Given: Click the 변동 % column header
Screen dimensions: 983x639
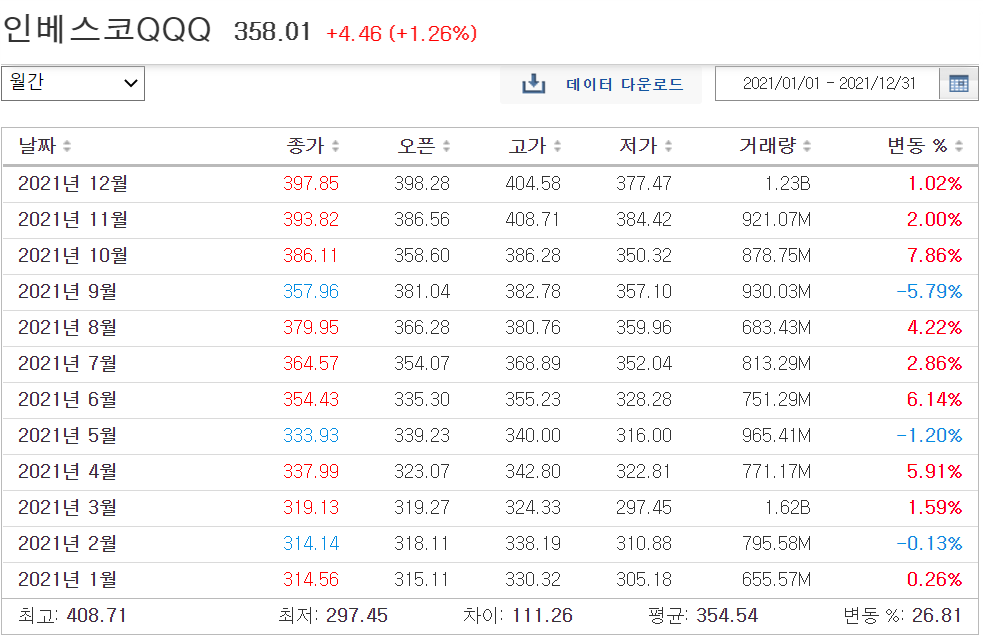Looking at the screenshot, I should (x=917, y=146).
